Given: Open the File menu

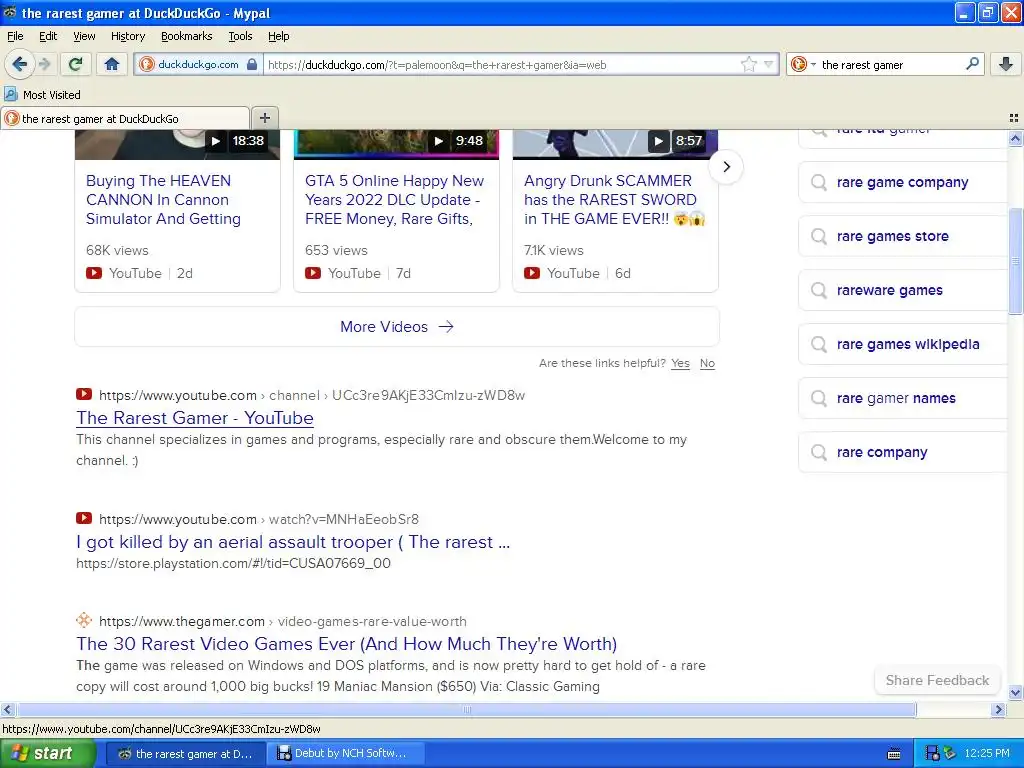Looking at the screenshot, I should pyautogui.click(x=15, y=36).
